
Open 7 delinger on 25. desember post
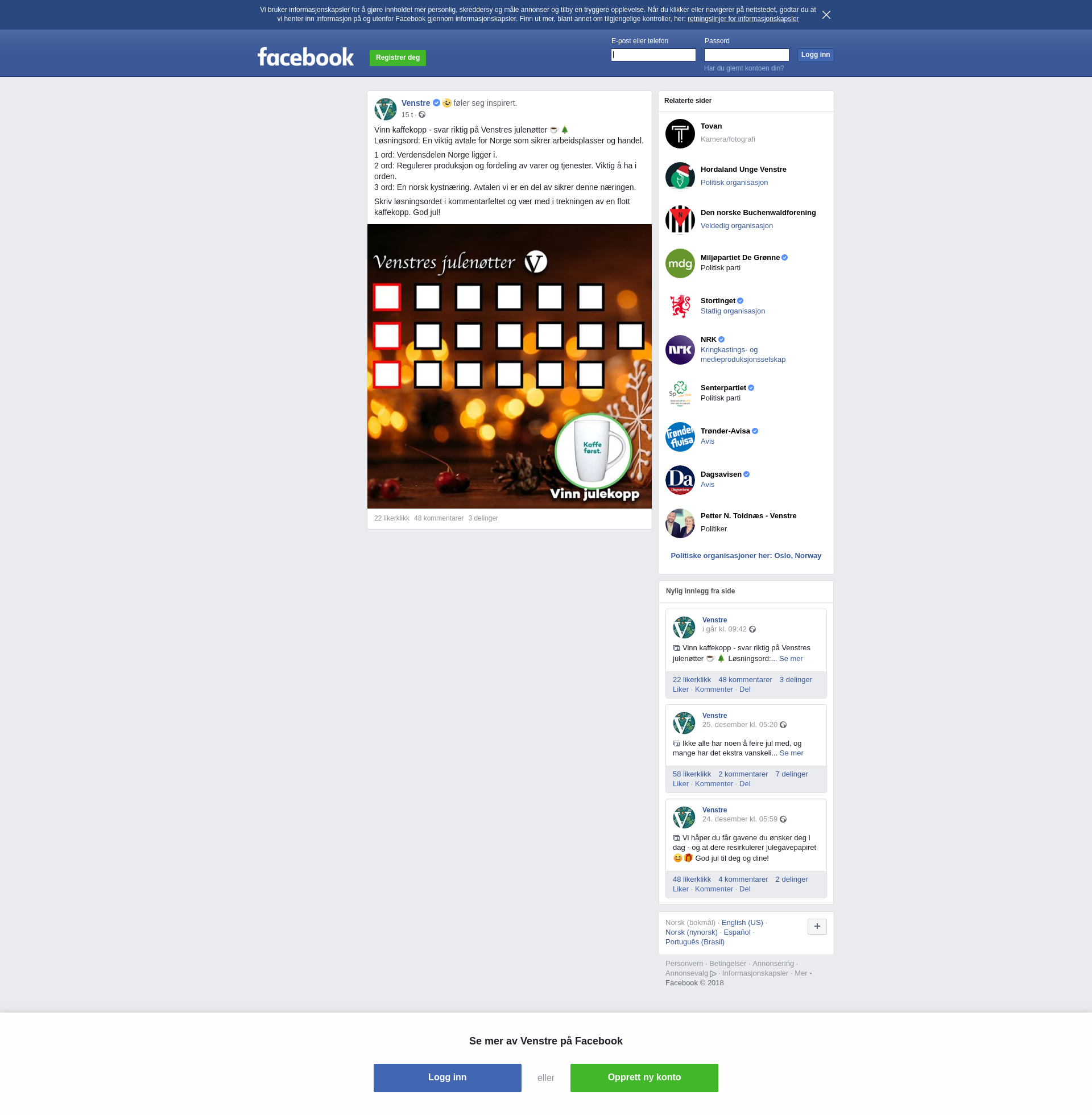[791, 774]
